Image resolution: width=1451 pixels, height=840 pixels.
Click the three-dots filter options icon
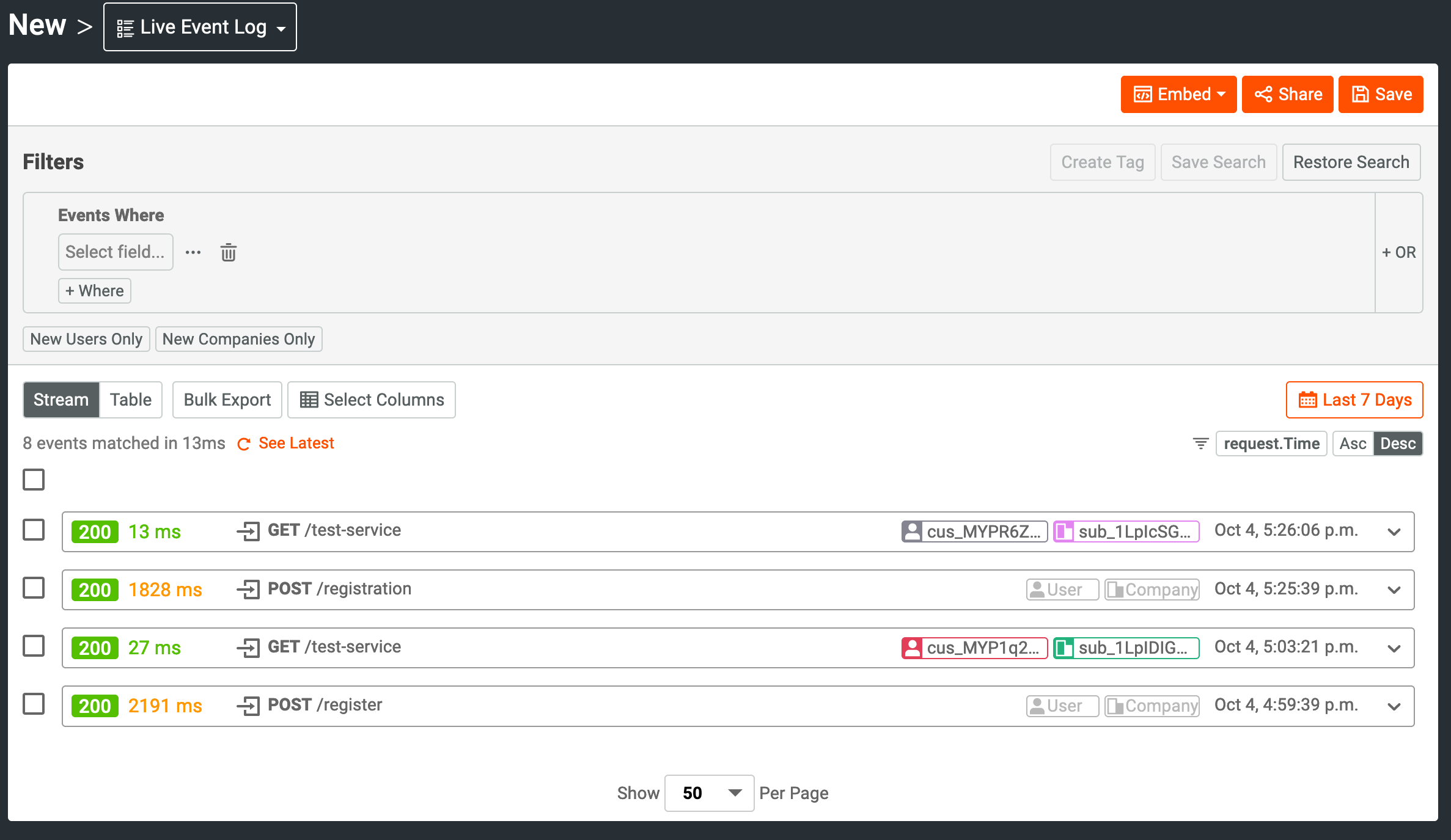click(193, 252)
